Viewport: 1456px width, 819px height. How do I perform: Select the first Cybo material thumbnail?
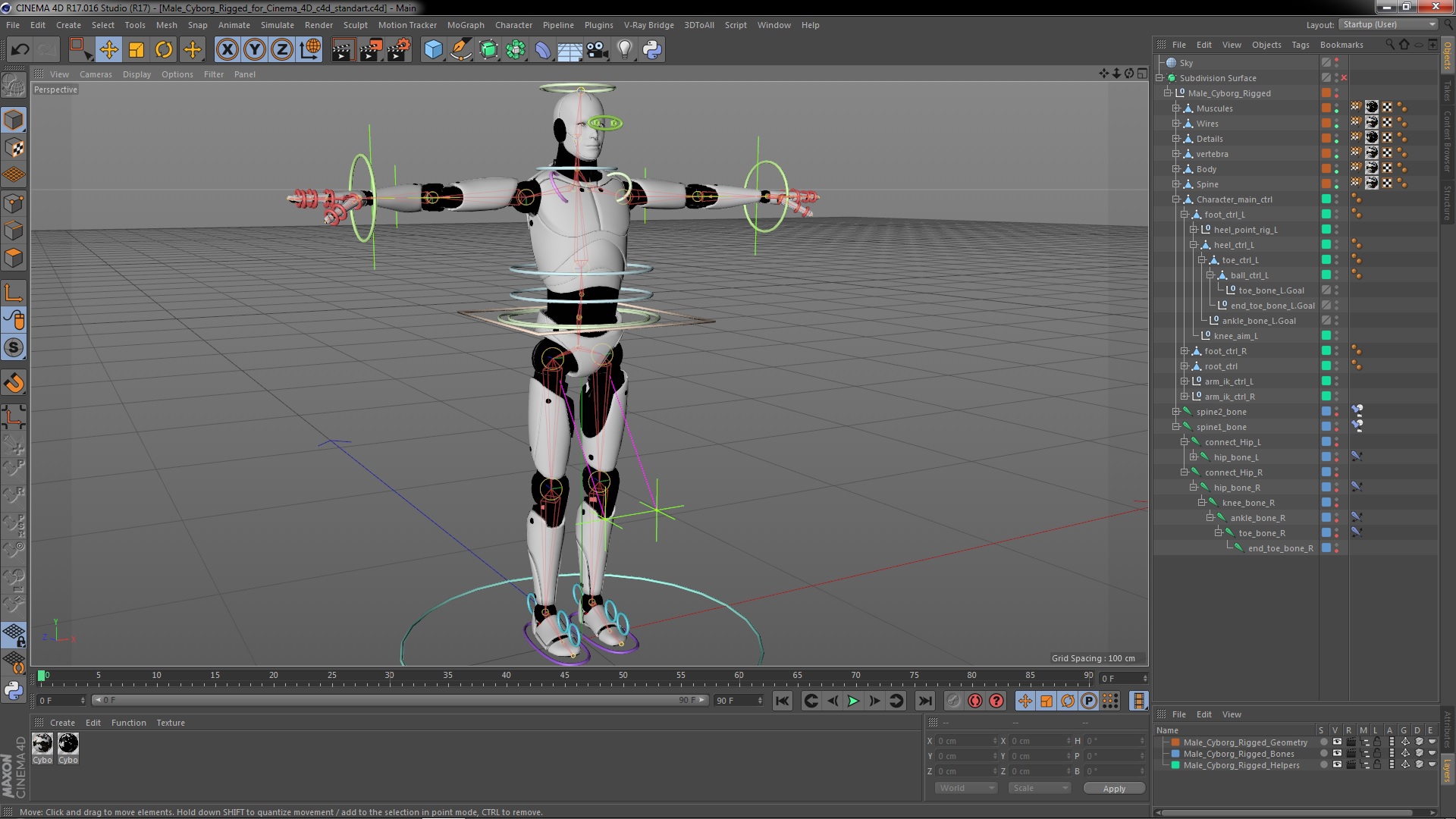tap(42, 743)
